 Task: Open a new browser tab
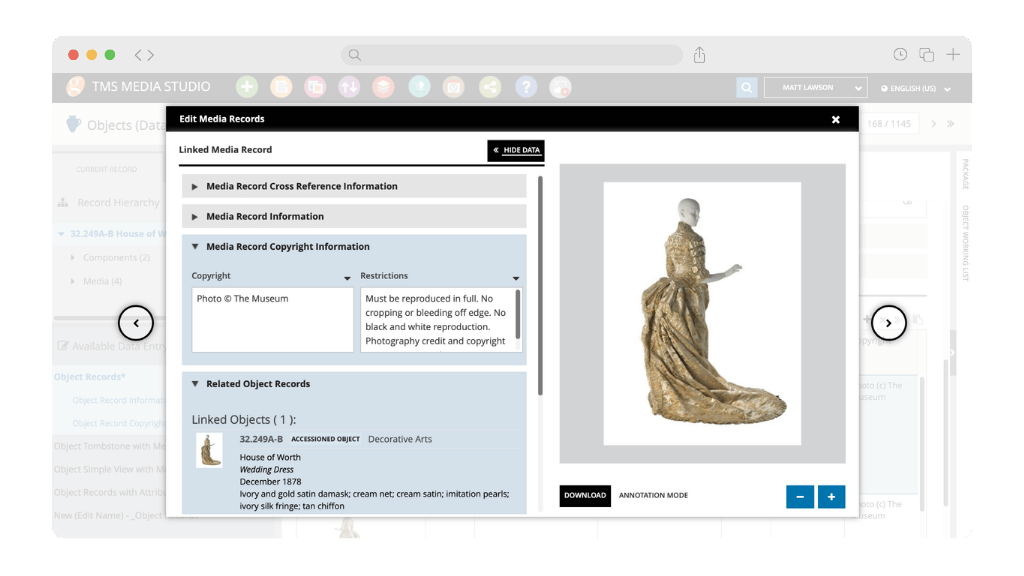coord(953,55)
